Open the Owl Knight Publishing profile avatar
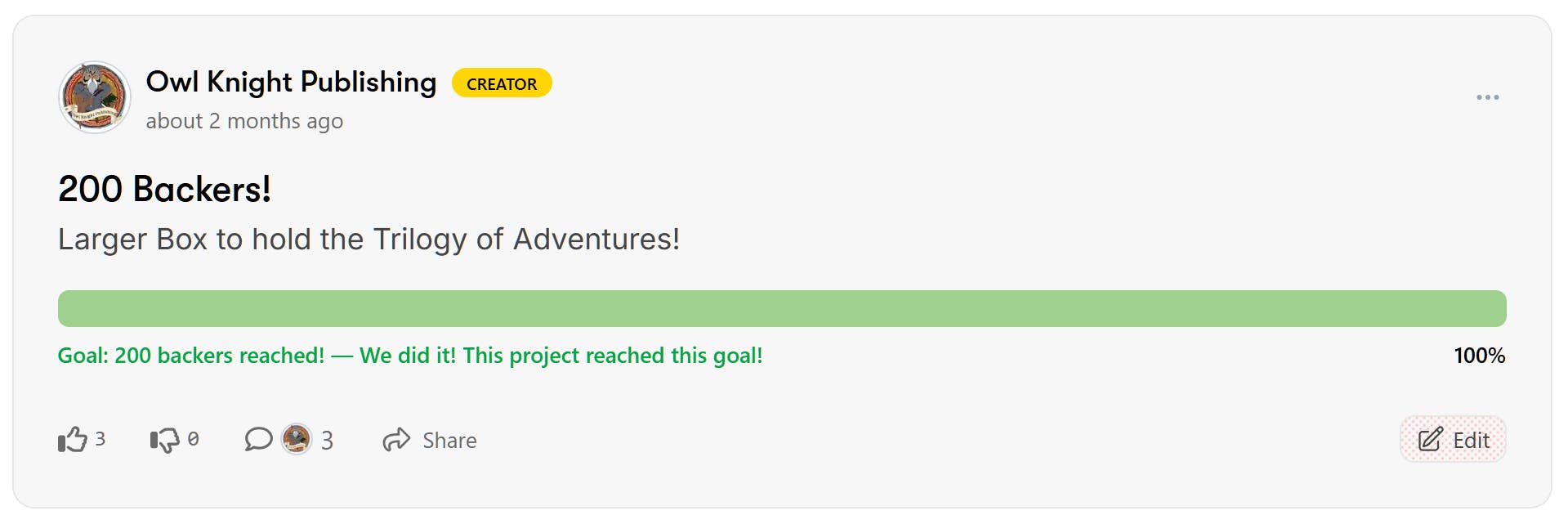This screenshot has width=1568, height=524. (x=95, y=97)
